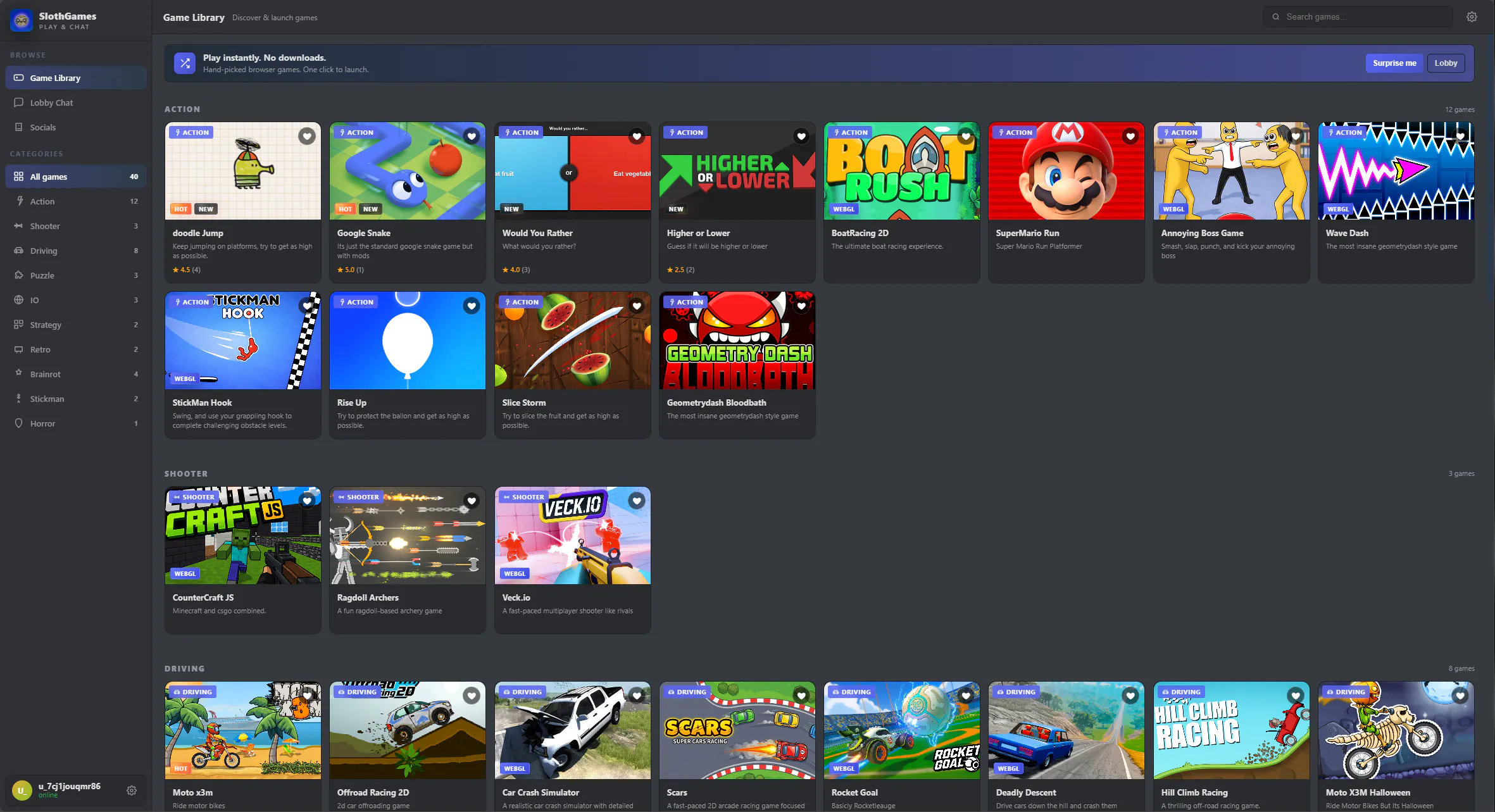Launch doodle Jump from its thumbnail

coord(243,171)
